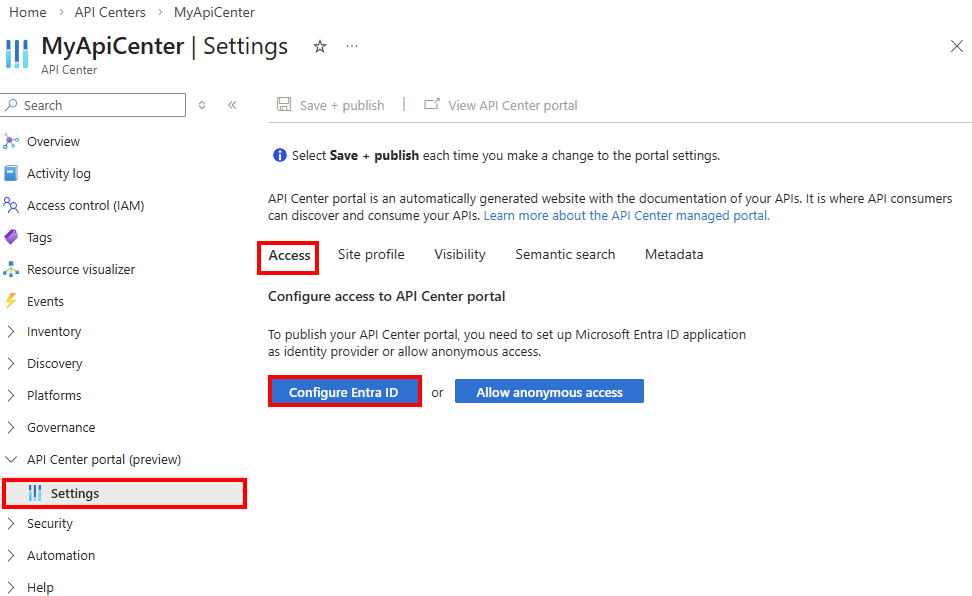Click the sidebar search field
The height and width of the screenshot is (596, 972).
[93, 105]
